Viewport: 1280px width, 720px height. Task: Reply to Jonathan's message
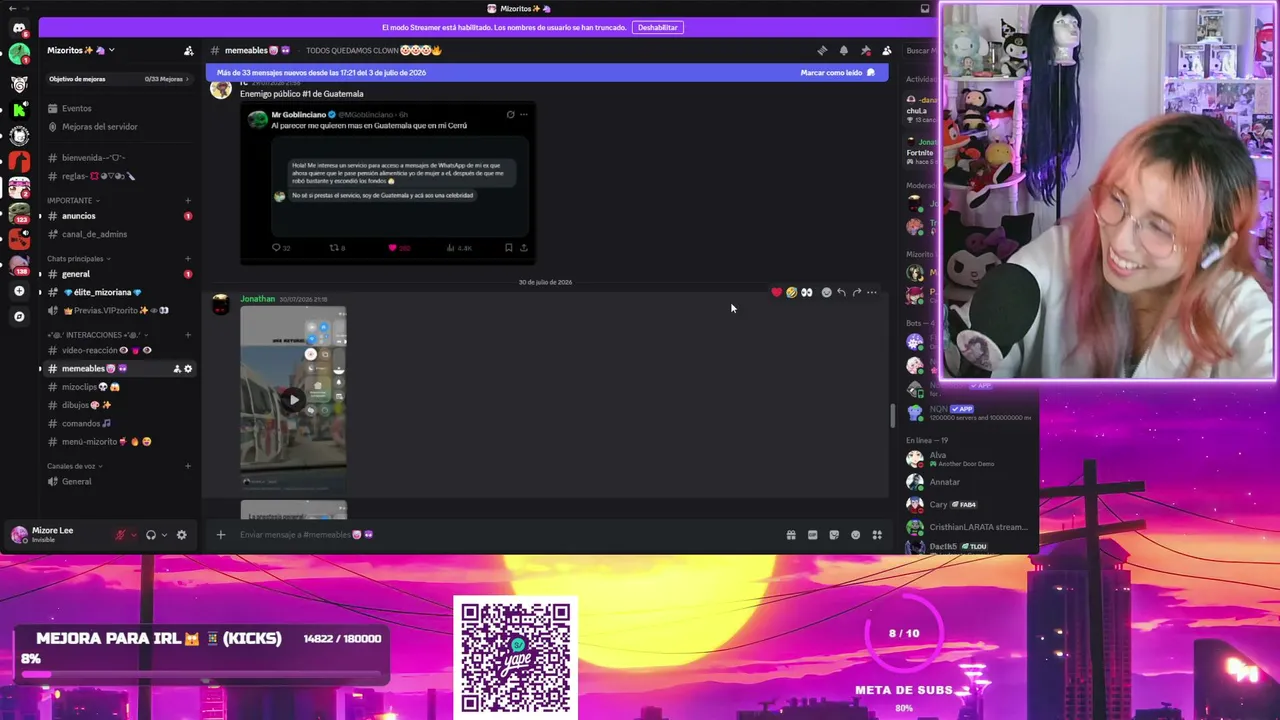(x=841, y=292)
